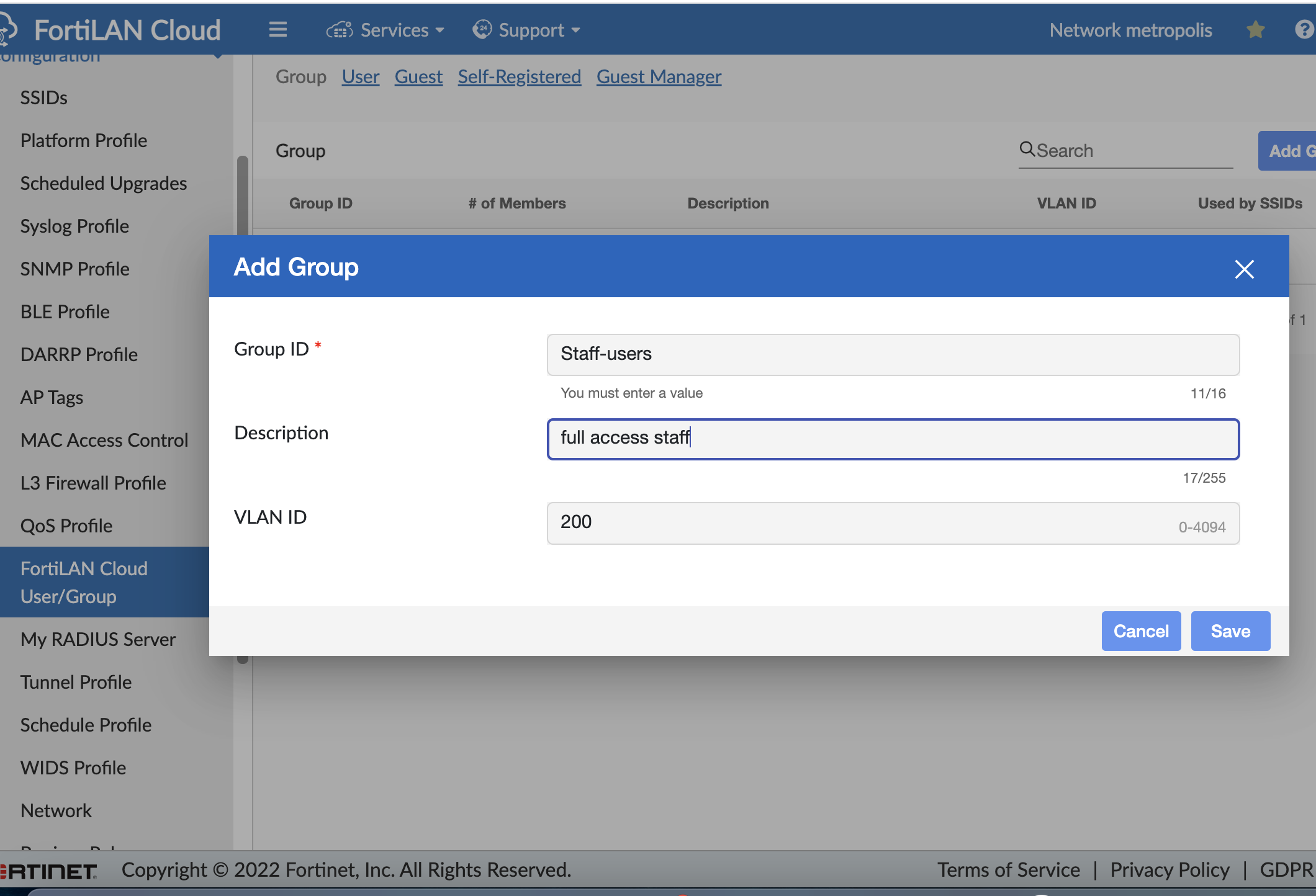The height and width of the screenshot is (896, 1316).
Task: Click the Support 24-hour icon
Action: pyautogui.click(x=482, y=29)
